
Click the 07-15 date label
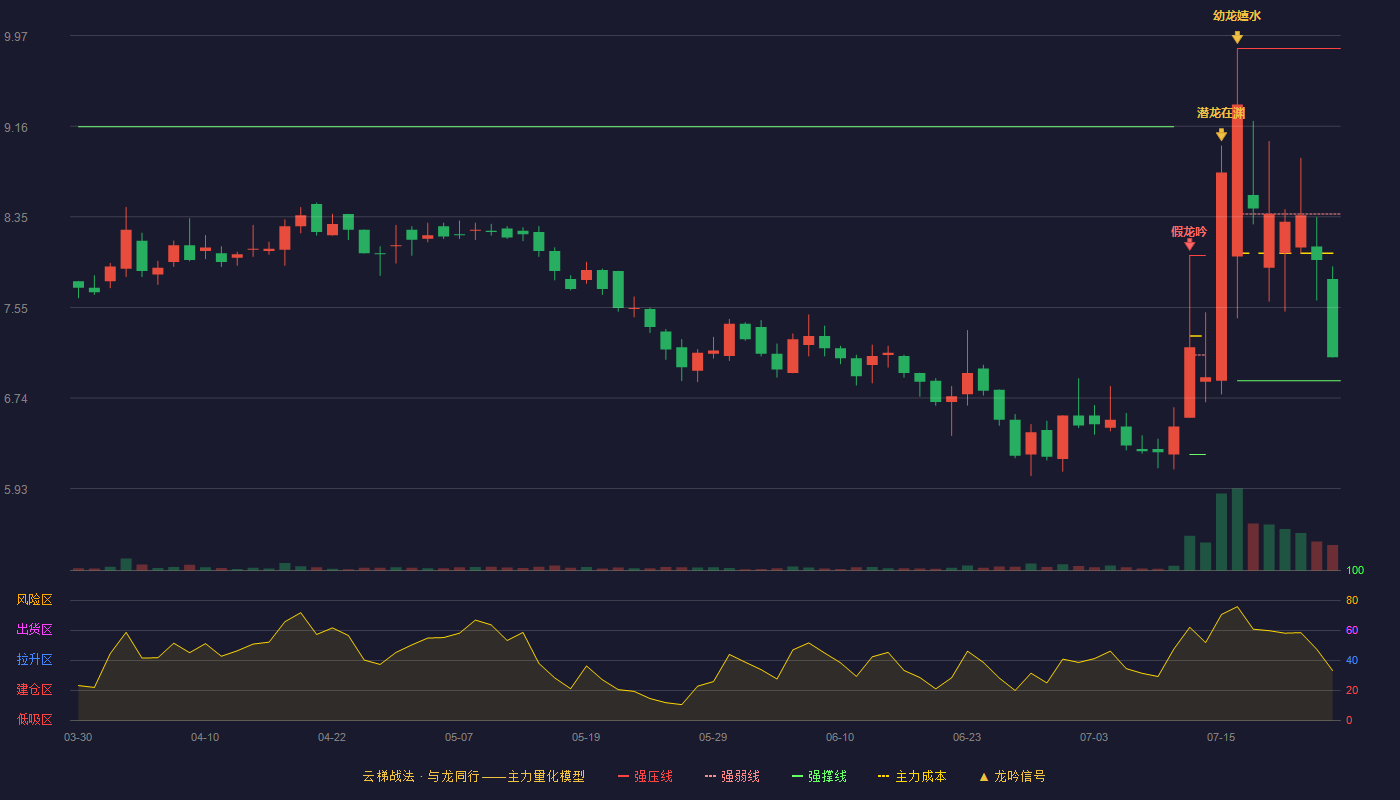[x=1221, y=737]
